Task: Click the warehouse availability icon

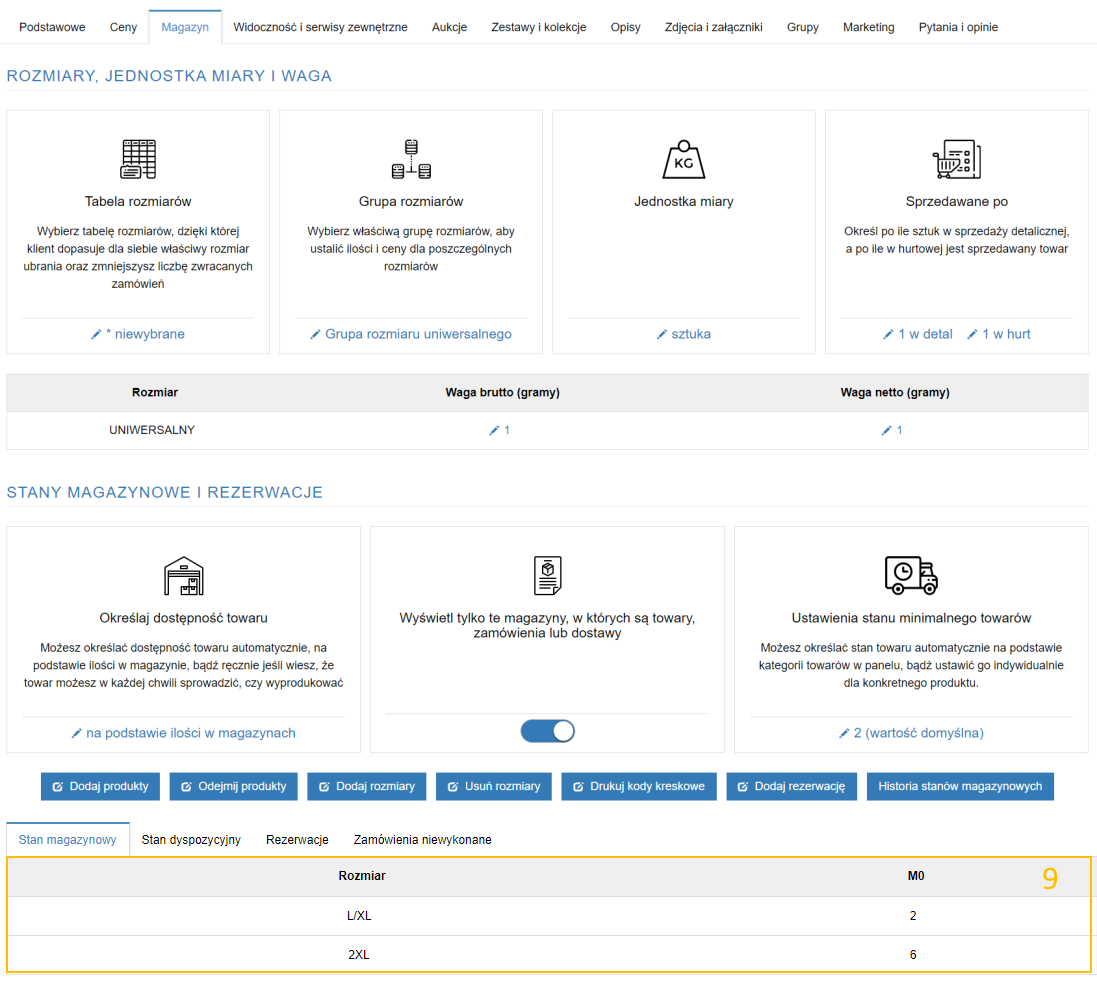Action: point(183,576)
